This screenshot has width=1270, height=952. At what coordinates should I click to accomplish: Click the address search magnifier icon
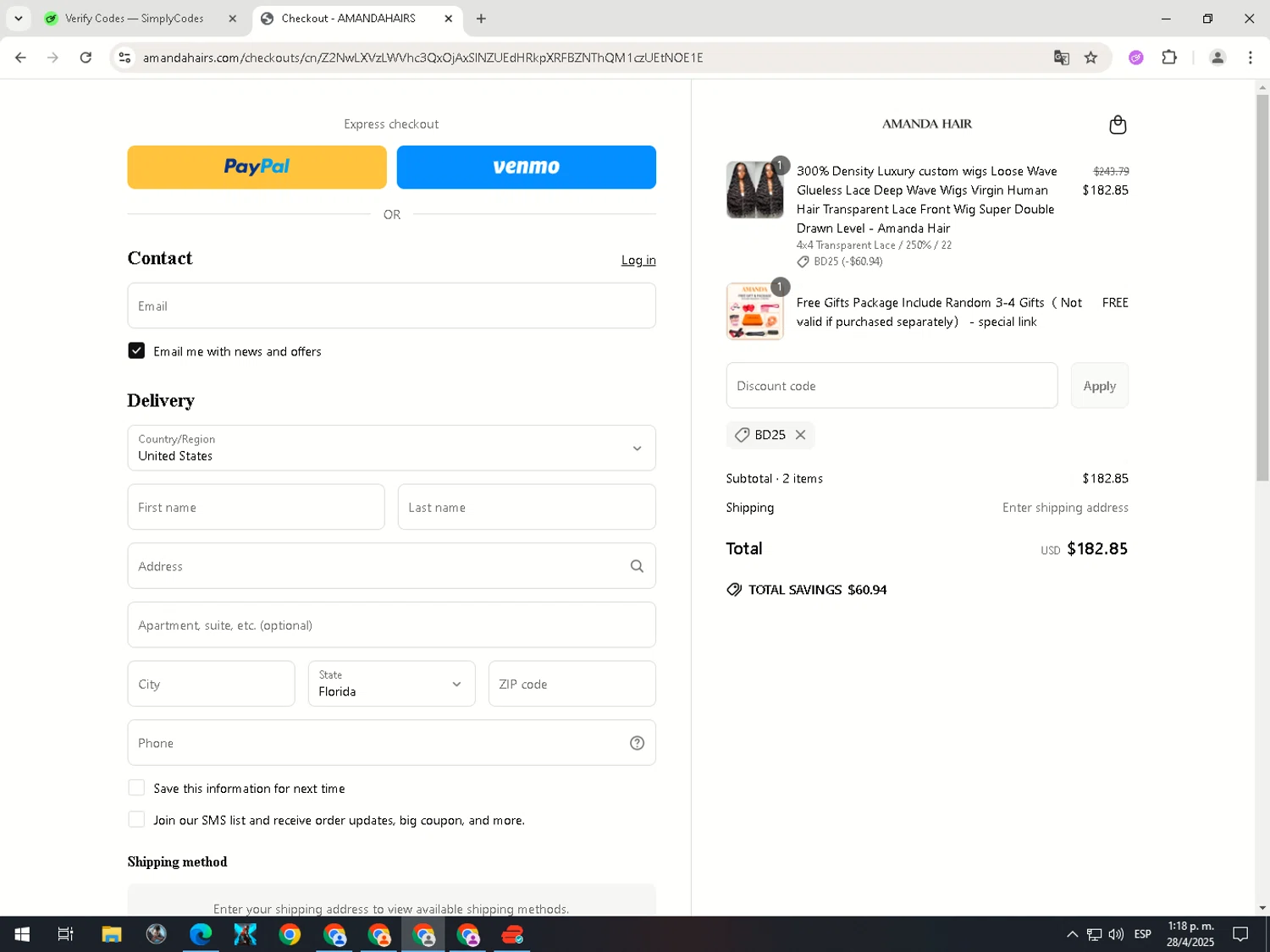point(637,566)
